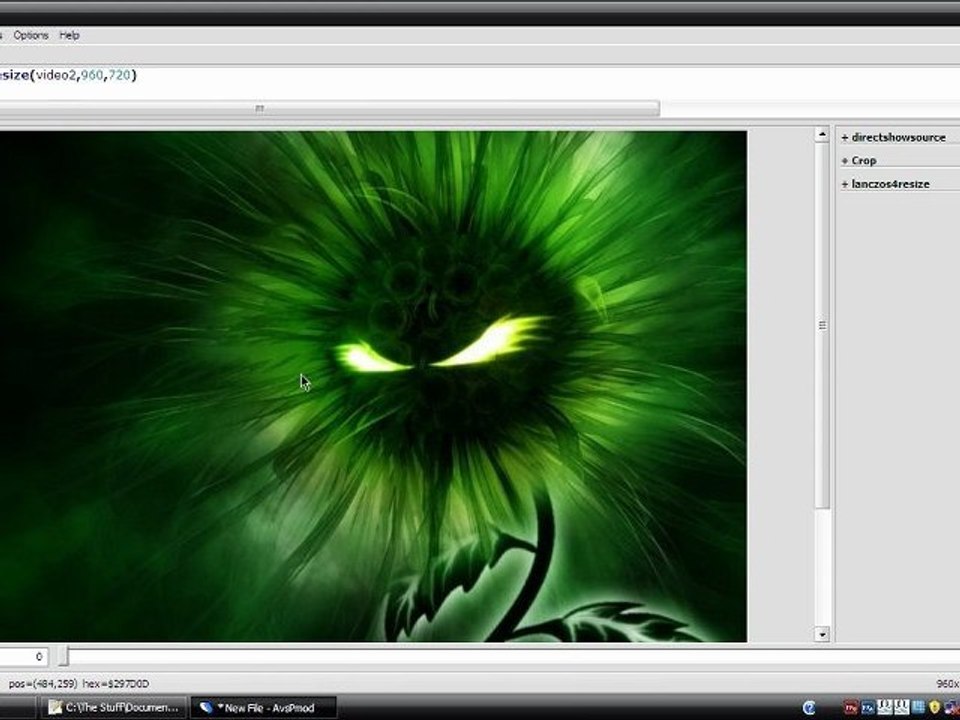Click the yellow shield tray icon
This screenshot has width=960, height=720.
pyautogui.click(x=934, y=708)
